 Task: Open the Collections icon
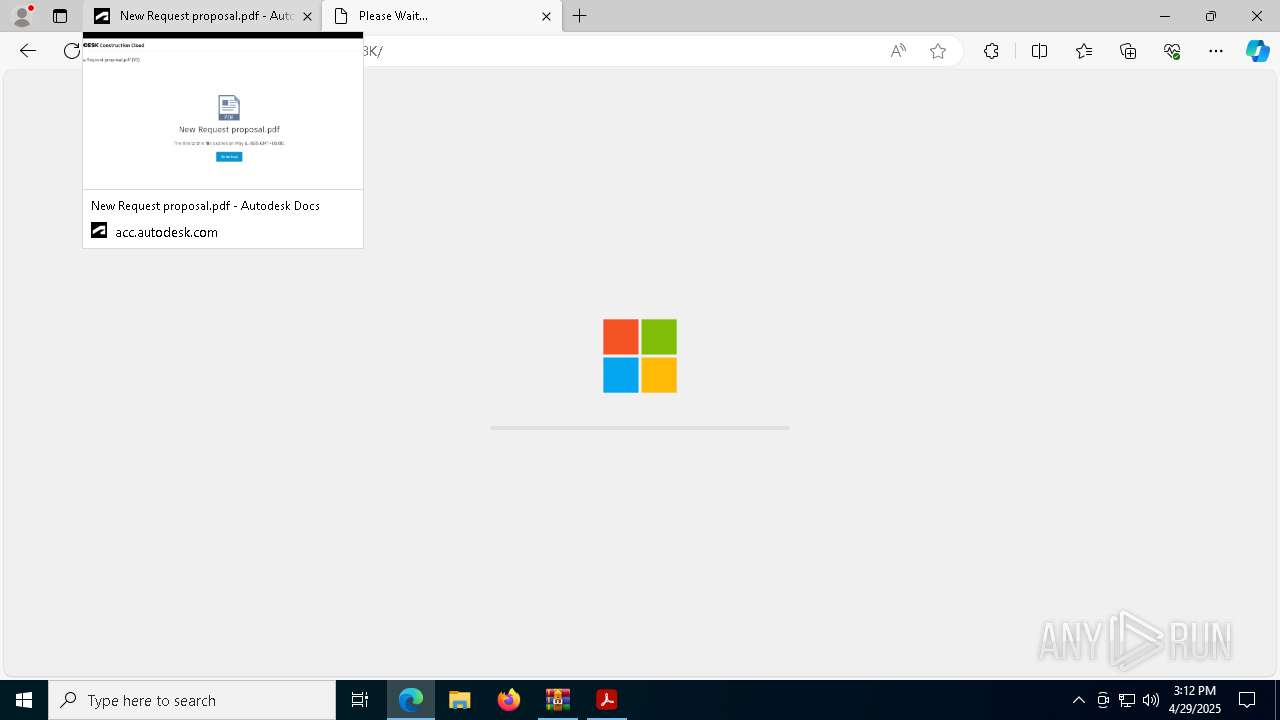(x=1128, y=51)
